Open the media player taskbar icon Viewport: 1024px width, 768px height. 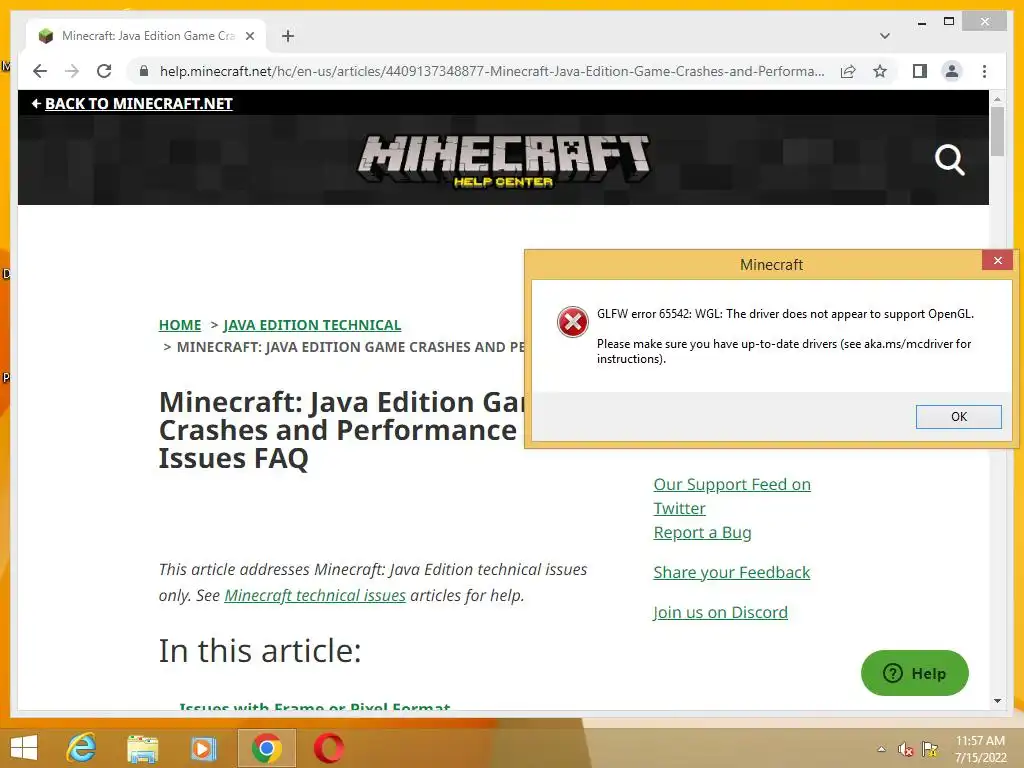[203, 748]
